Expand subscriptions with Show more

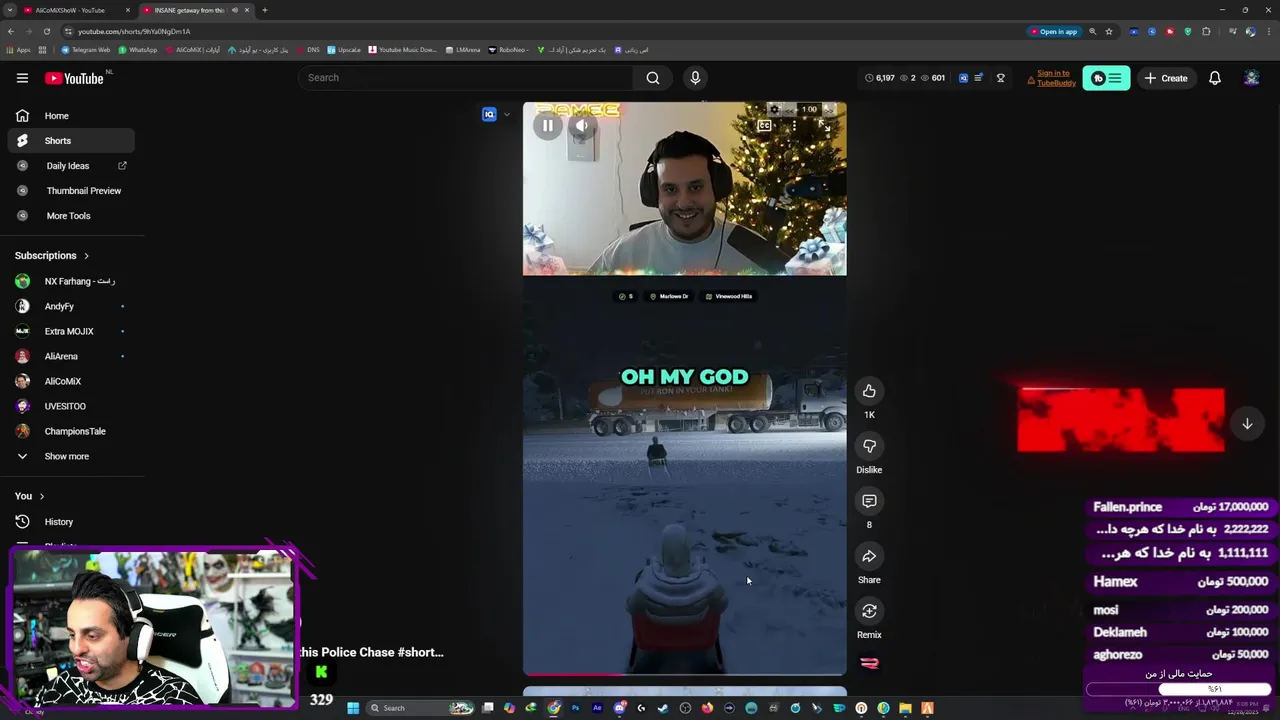tap(70, 456)
